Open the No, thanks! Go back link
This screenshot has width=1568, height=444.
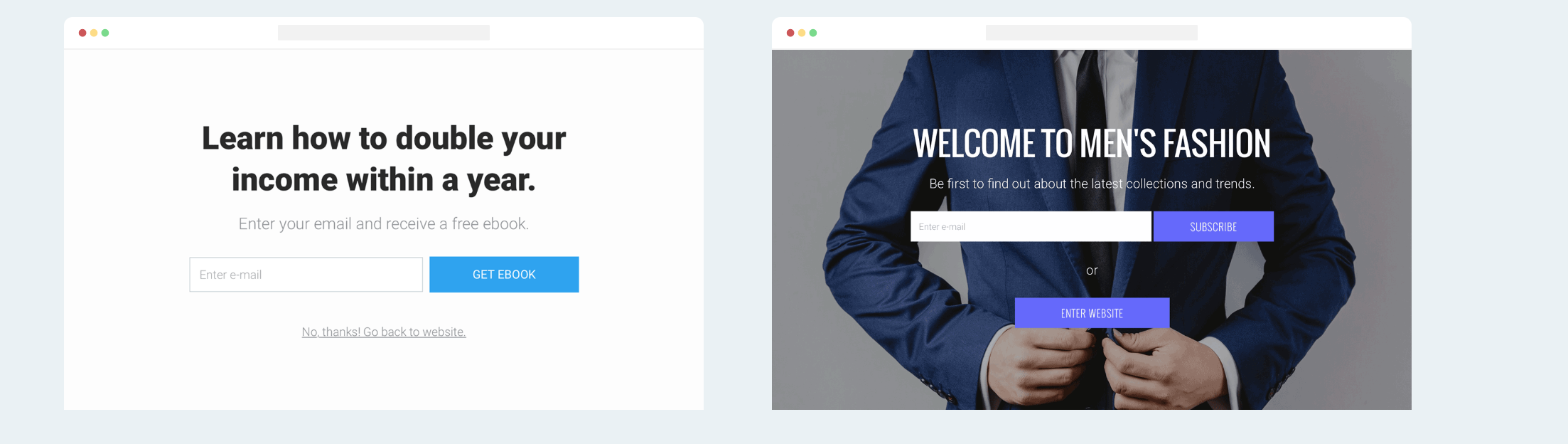(384, 332)
